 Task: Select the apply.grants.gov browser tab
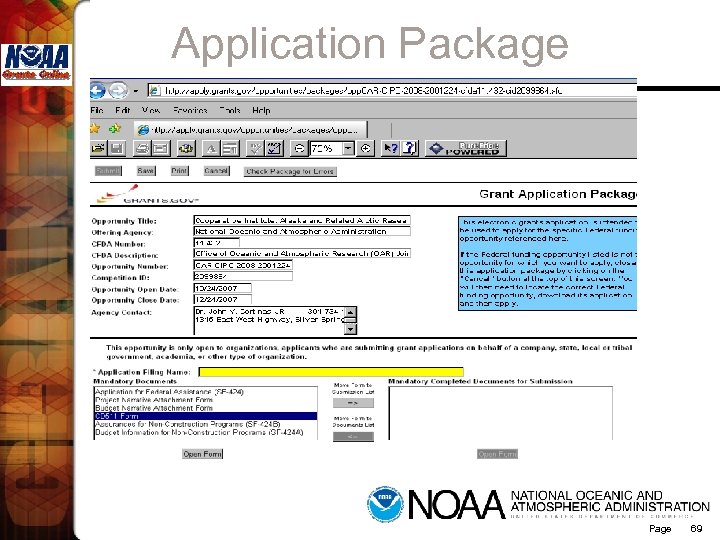click(251, 130)
